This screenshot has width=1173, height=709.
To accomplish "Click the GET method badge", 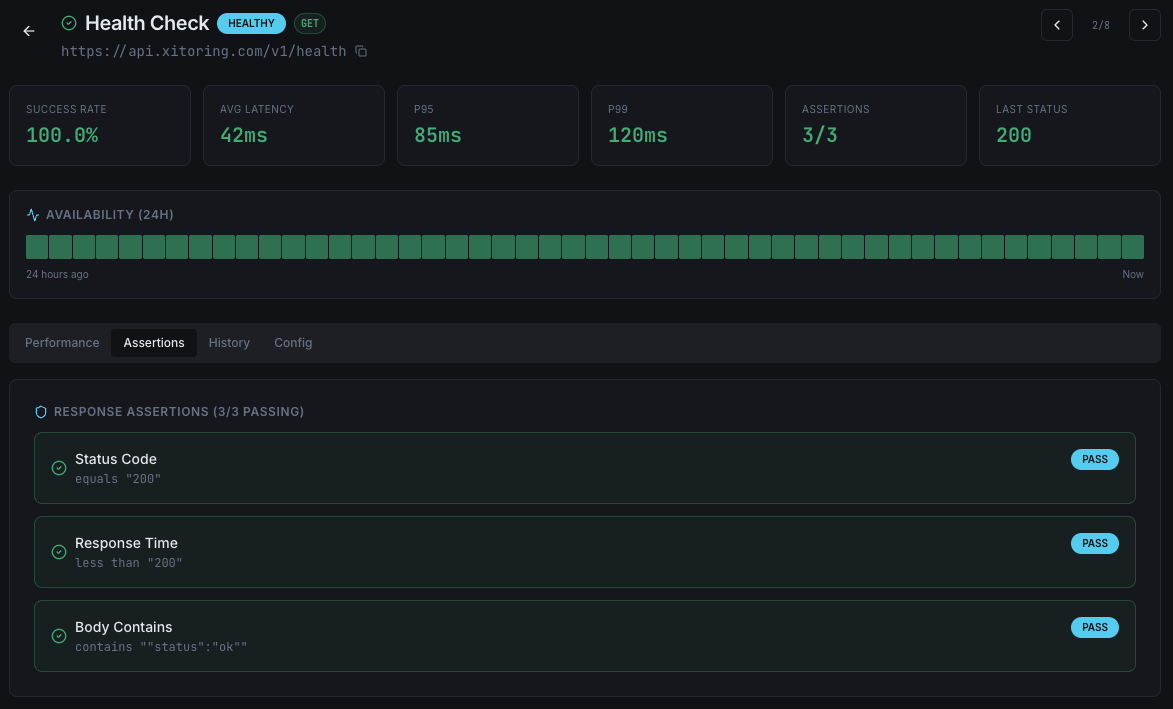I will click(309, 23).
